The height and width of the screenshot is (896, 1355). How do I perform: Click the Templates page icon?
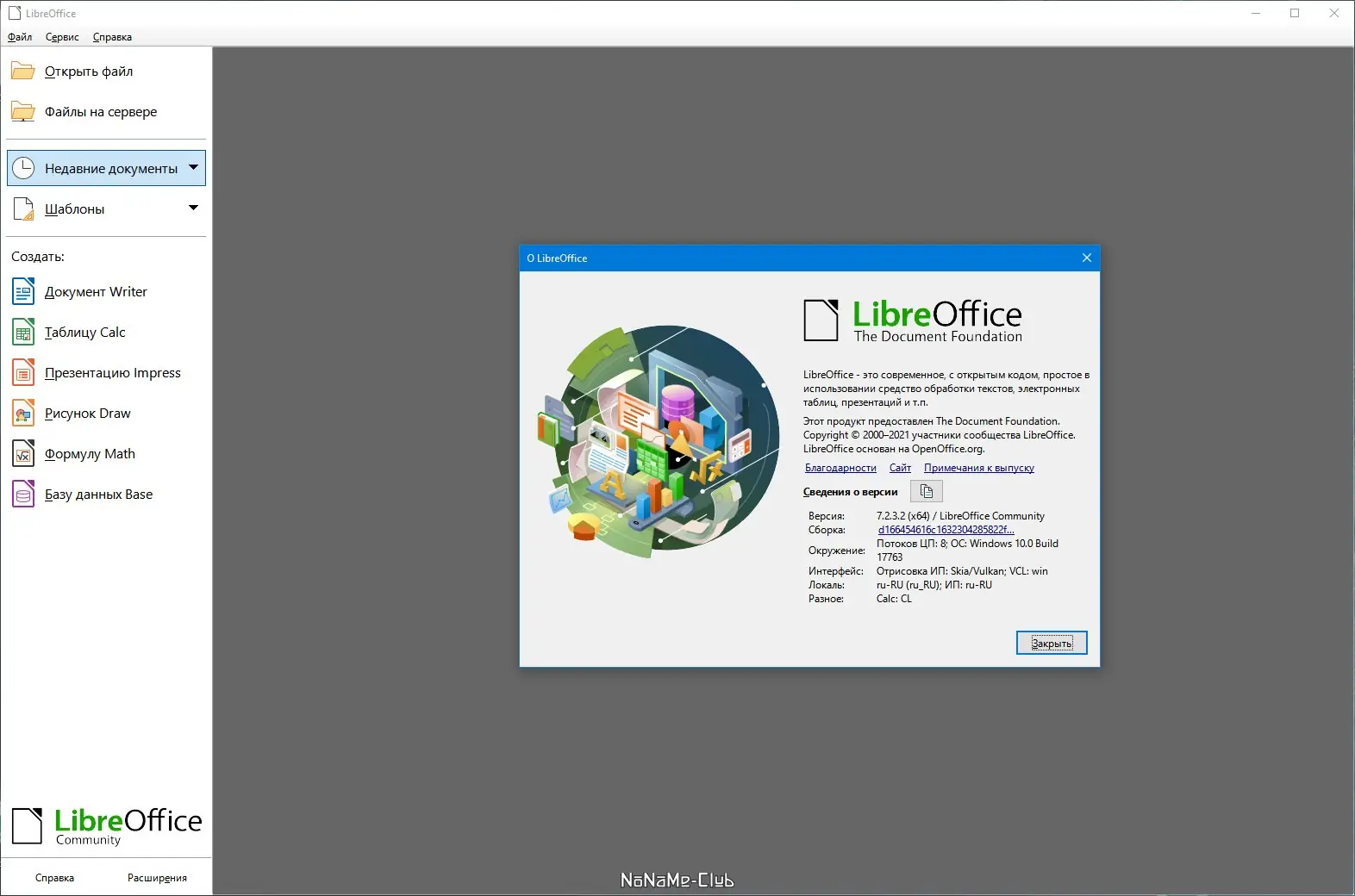pos(23,208)
